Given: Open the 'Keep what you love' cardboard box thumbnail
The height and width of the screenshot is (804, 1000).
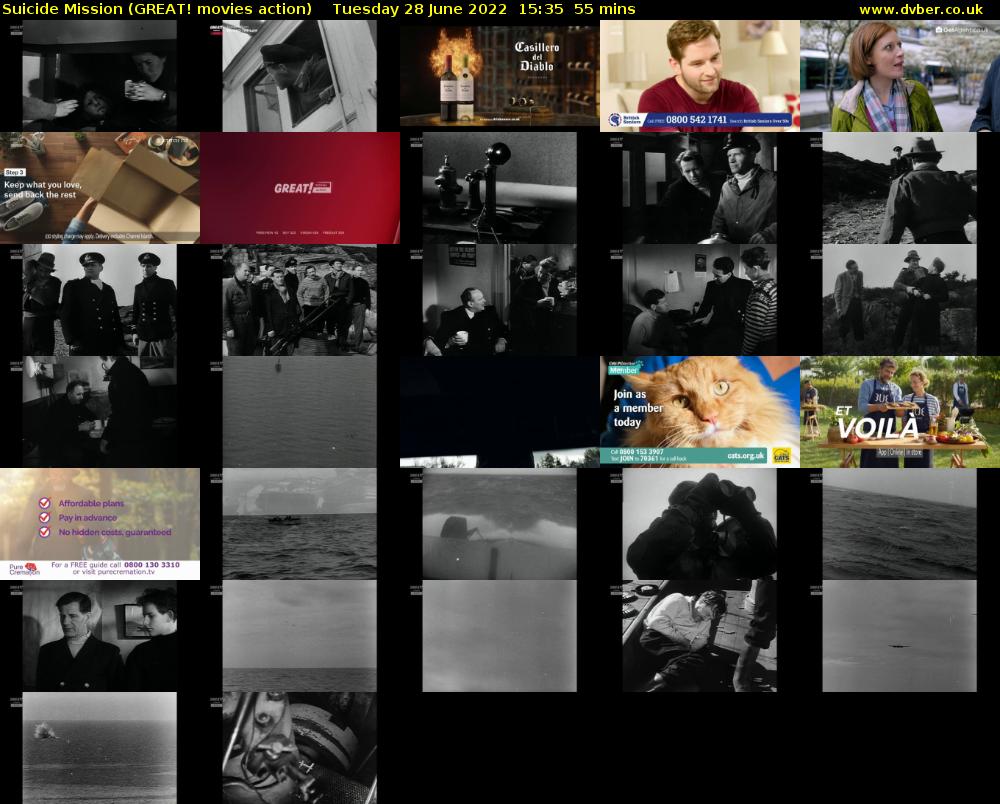Looking at the screenshot, I should pos(99,188).
